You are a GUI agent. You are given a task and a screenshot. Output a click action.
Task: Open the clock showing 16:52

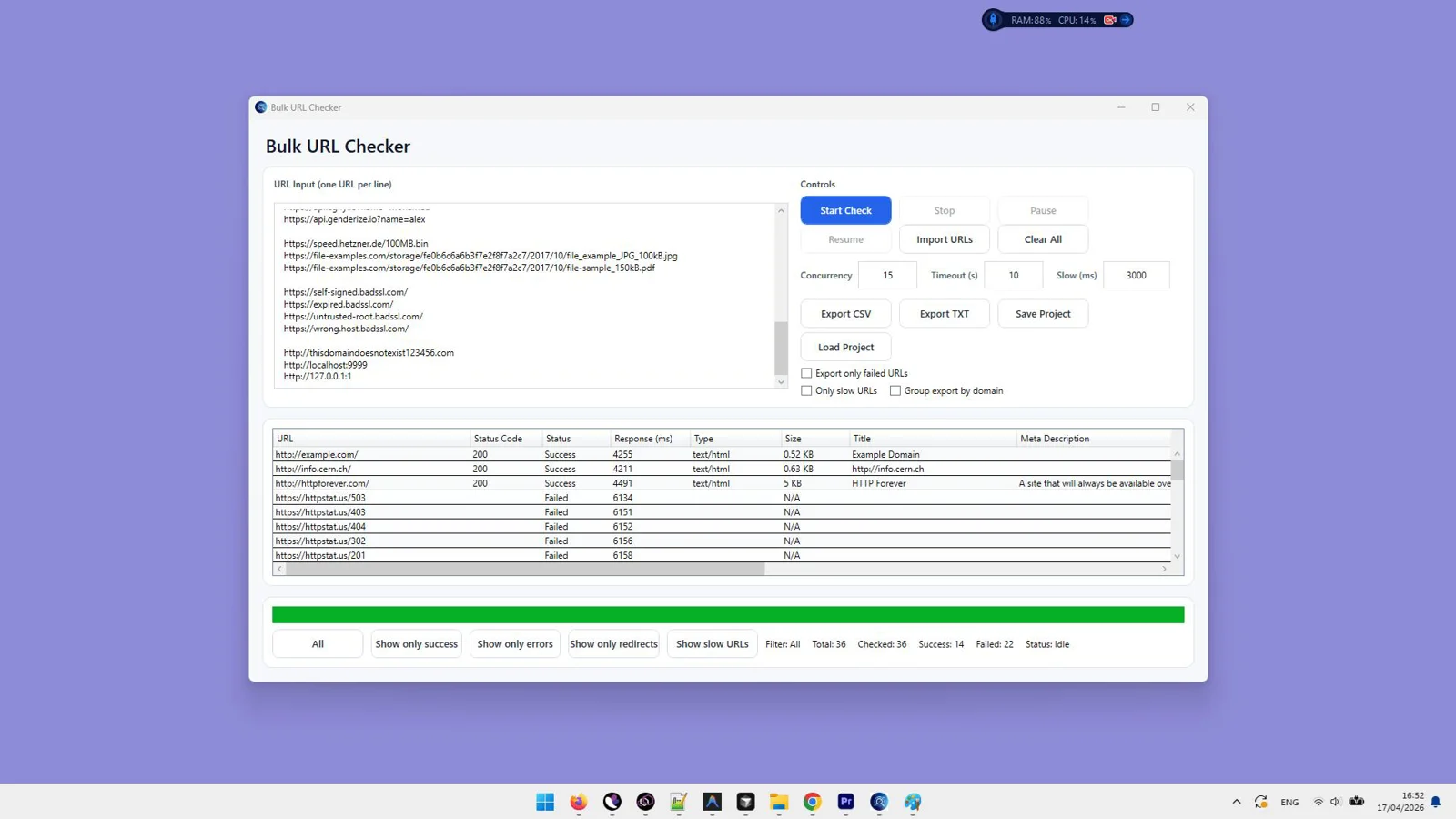1400,802
